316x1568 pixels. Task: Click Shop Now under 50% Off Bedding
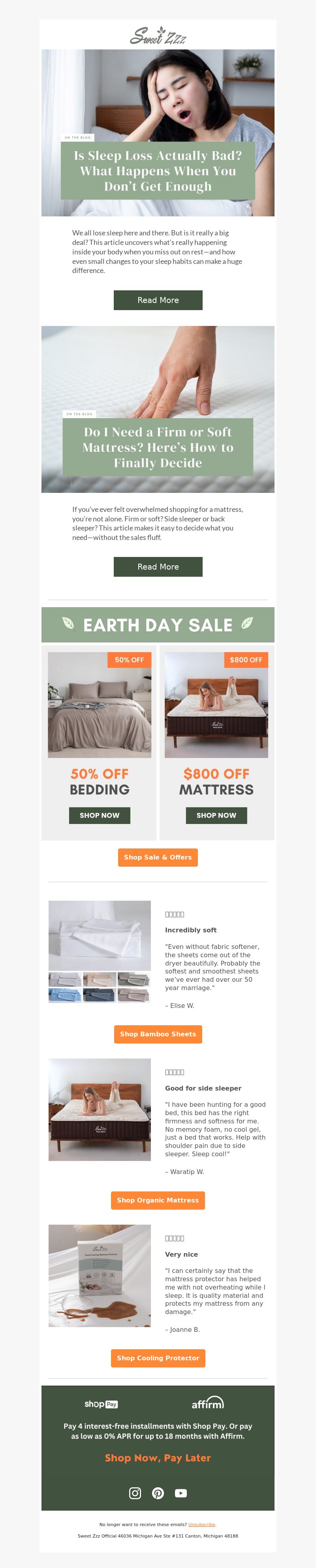pos(100,815)
